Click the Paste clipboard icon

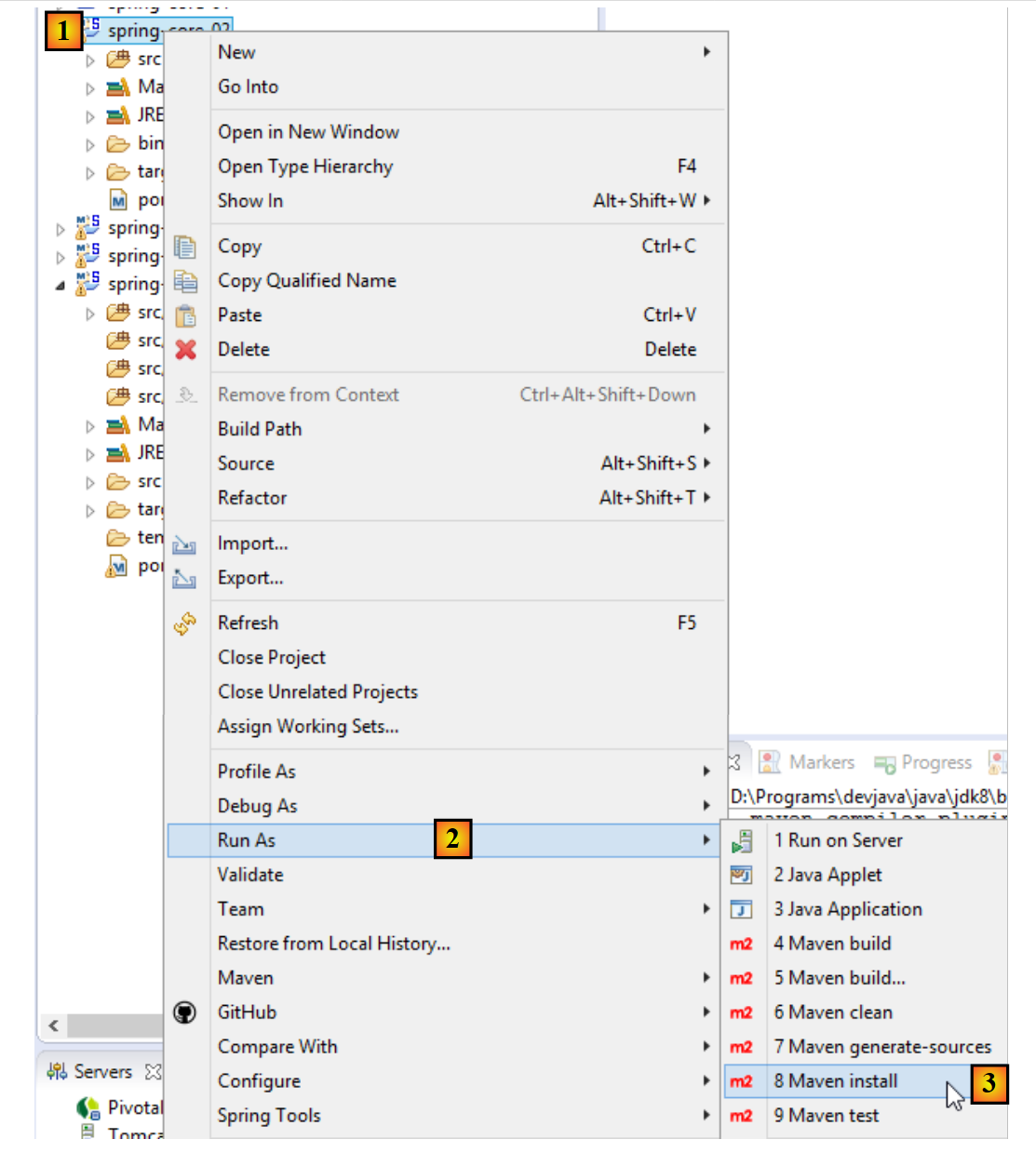[185, 315]
